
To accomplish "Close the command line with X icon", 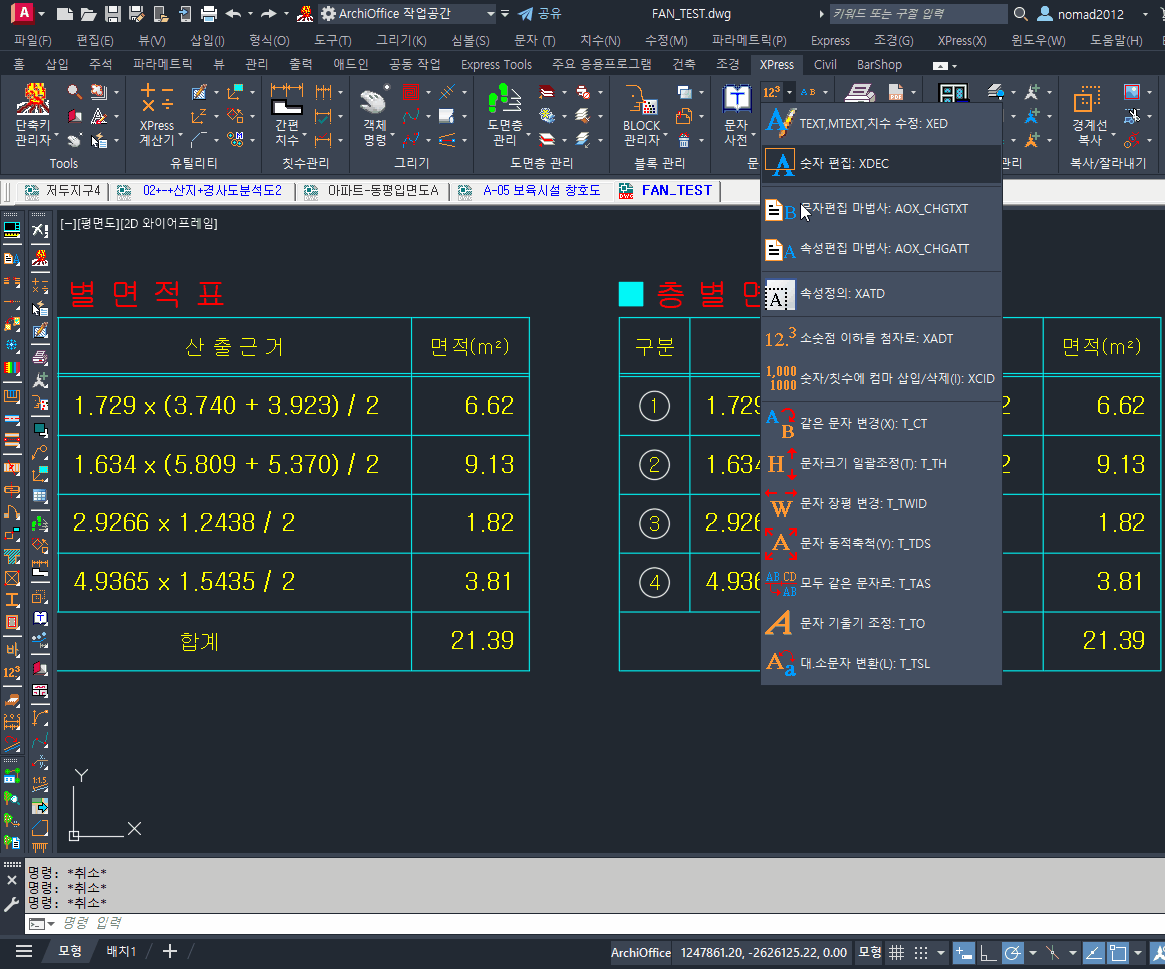I will pos(11,880).
